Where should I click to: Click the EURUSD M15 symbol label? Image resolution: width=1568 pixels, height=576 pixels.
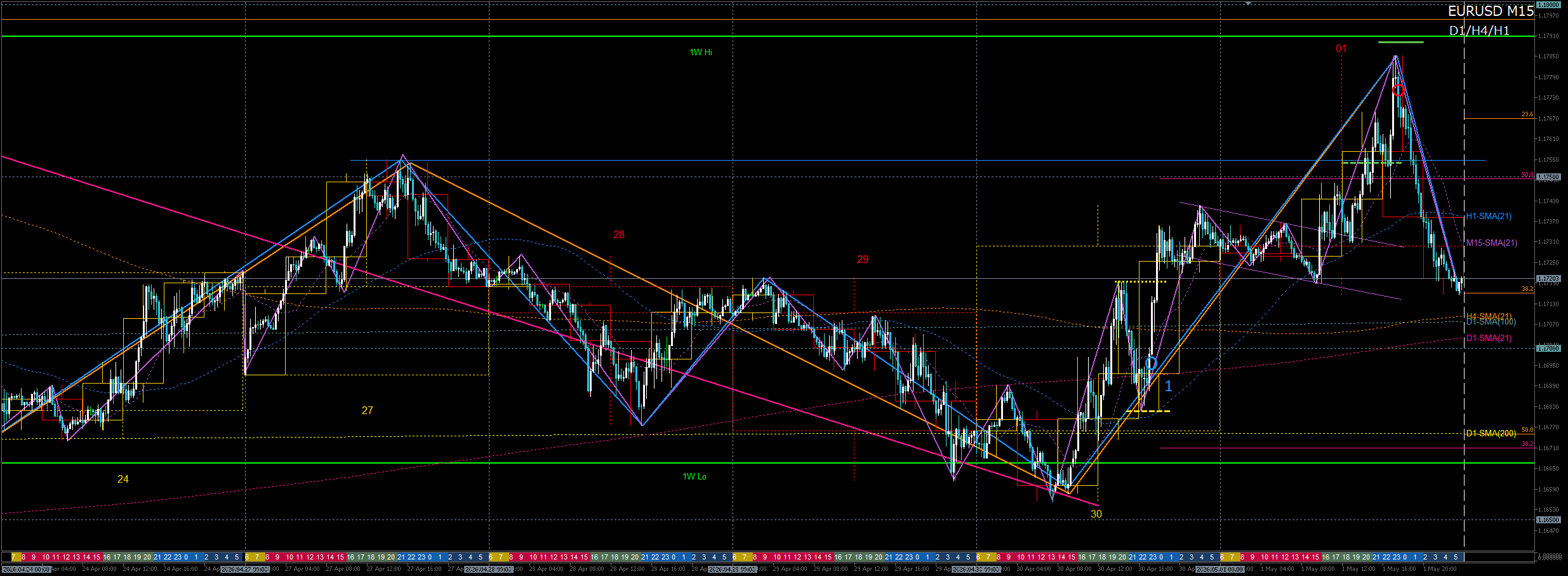(x=1491, y=11)
